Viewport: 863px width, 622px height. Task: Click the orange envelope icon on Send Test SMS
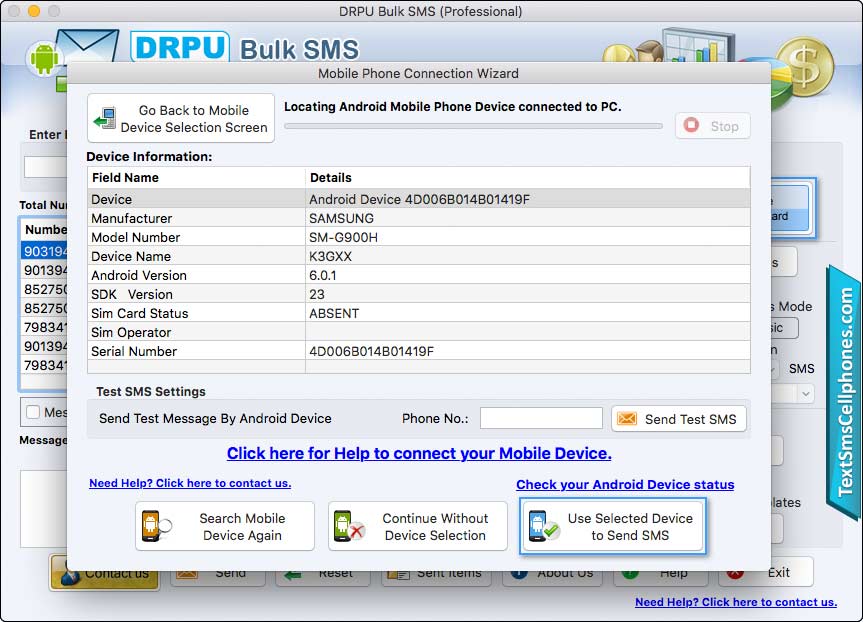627,419
